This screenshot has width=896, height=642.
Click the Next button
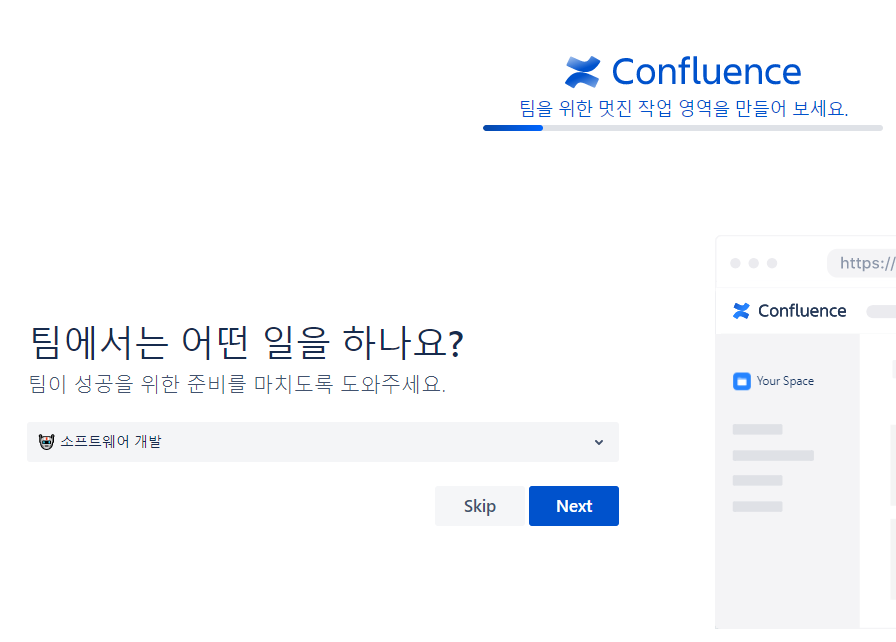point(574,506)
